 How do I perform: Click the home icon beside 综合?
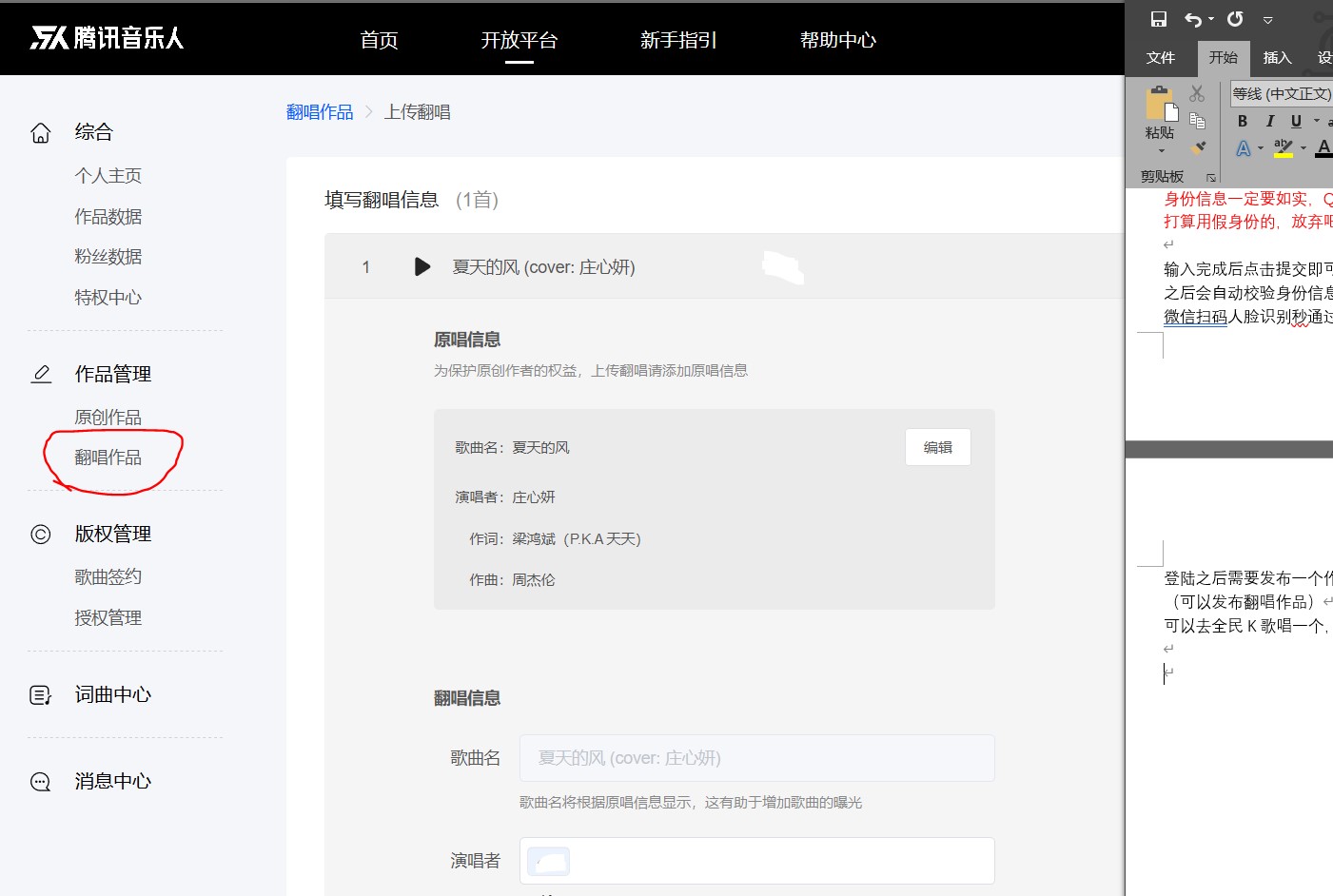coord(40,132)
